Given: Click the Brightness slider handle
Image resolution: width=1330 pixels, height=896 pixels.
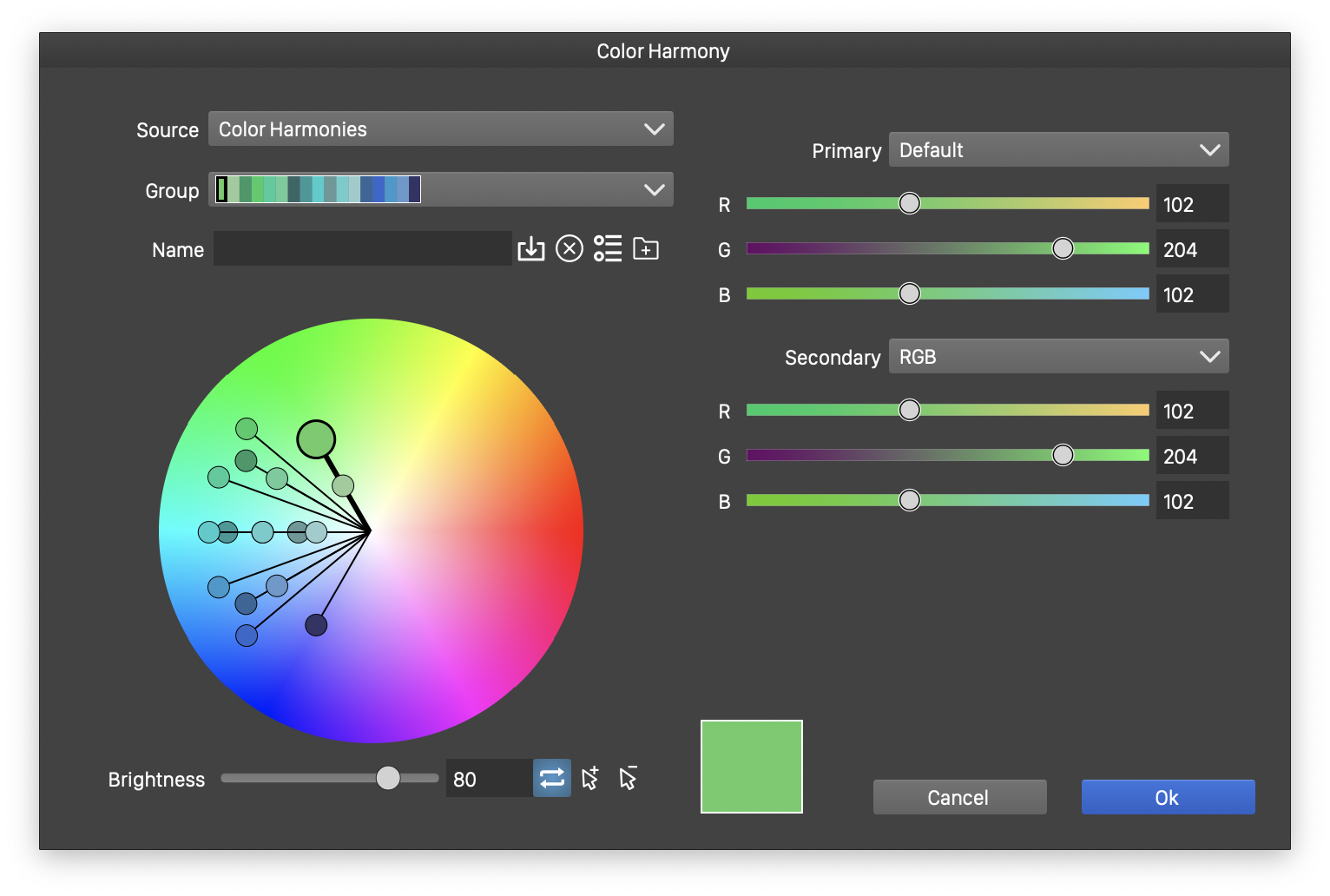Looking at the screenshot, I should (388, 778).
